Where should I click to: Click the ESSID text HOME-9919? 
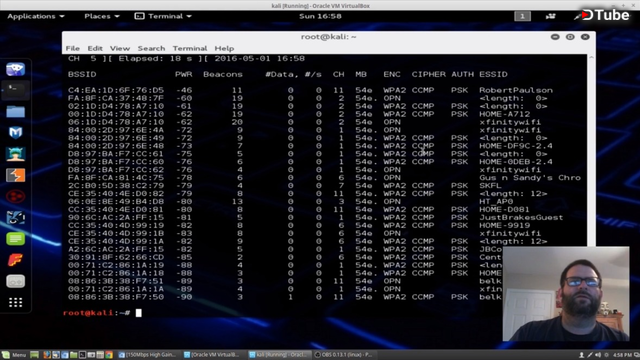coord(504,225)
